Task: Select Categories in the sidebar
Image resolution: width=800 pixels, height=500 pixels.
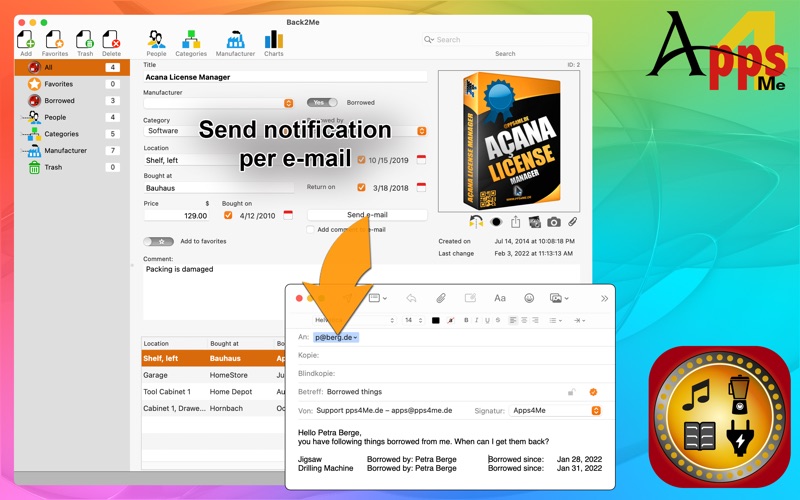Action: pos(72,134)
